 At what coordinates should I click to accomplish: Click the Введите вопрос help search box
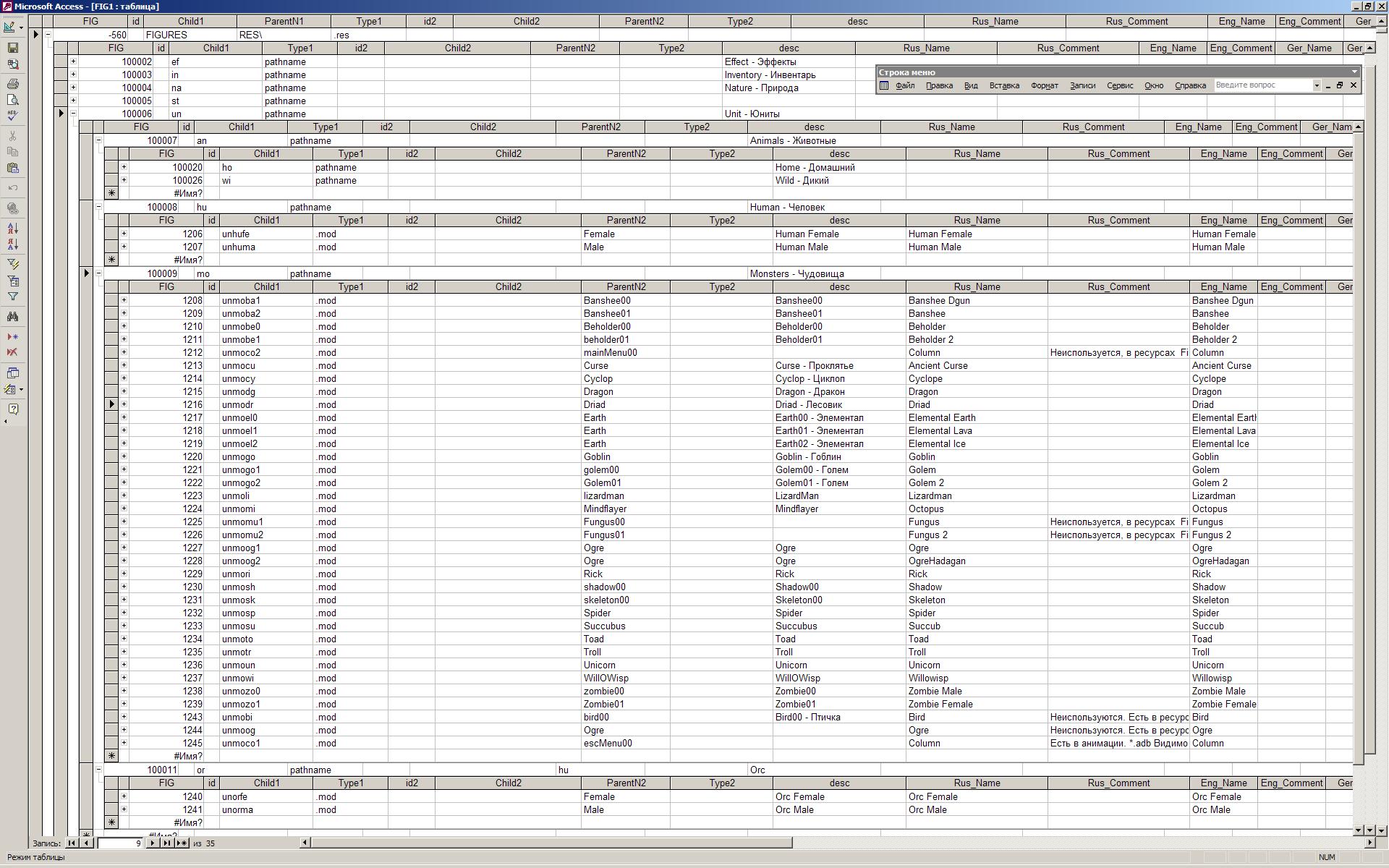coord(1262,85)
